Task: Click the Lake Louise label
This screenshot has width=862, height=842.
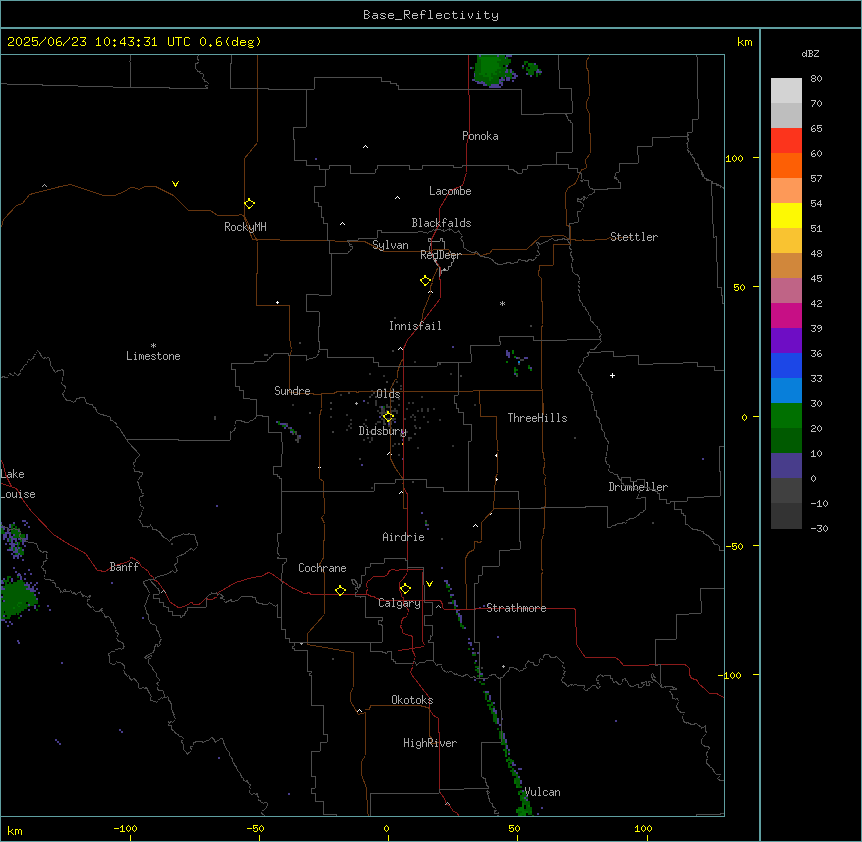Action: coord(18,484)
